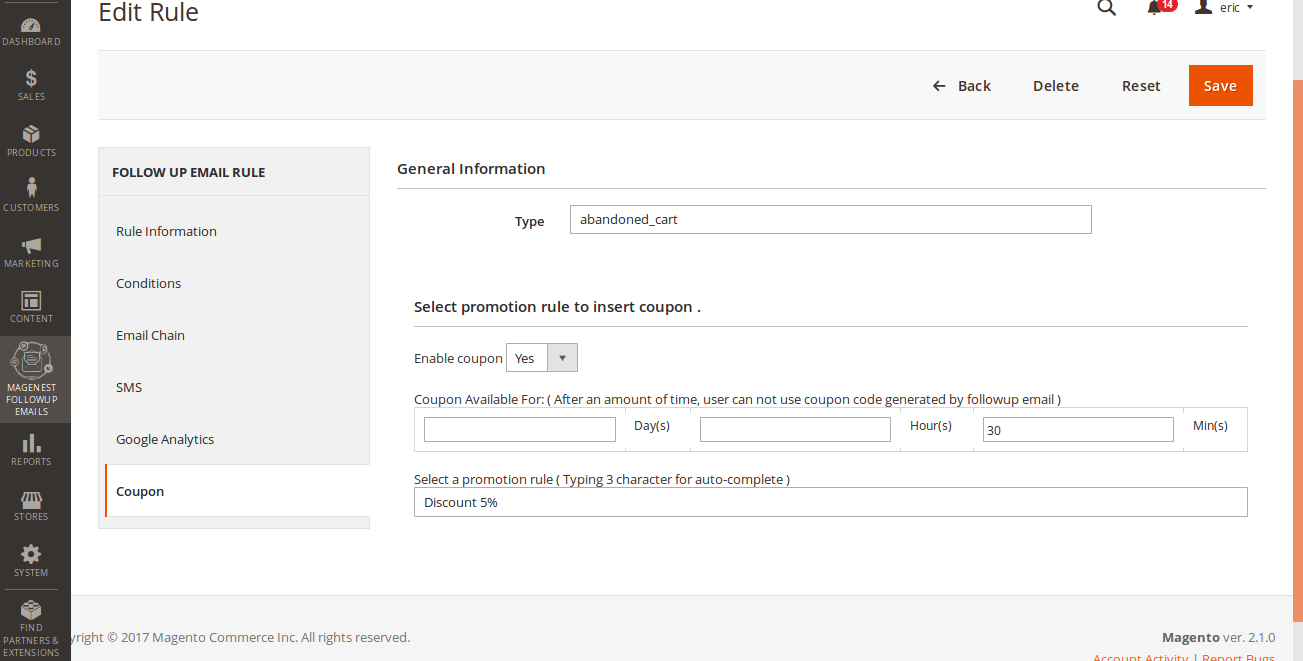Click the Min(s) input field
This screenshot has width=1303, height=661.
[1078, 430]
